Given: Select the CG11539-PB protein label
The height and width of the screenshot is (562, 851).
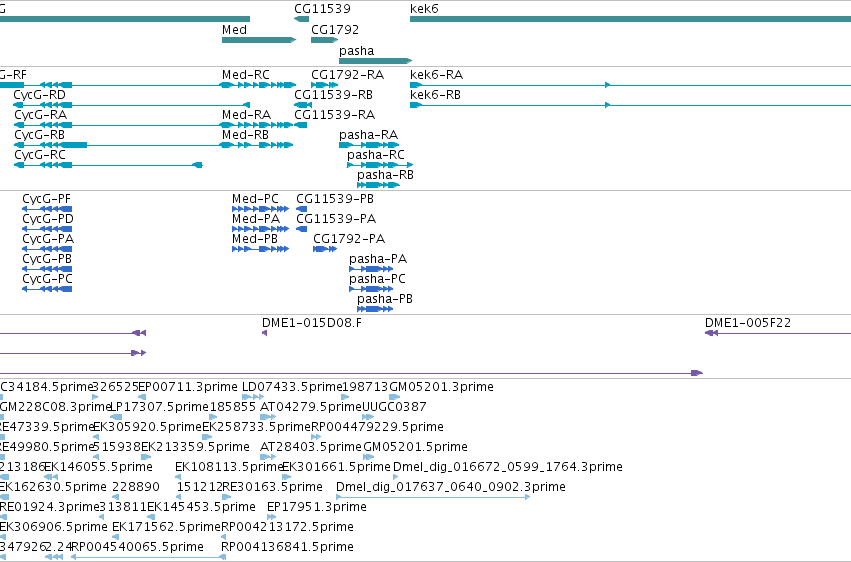Looking at the screenshot, I should click(x=335, y=199).
